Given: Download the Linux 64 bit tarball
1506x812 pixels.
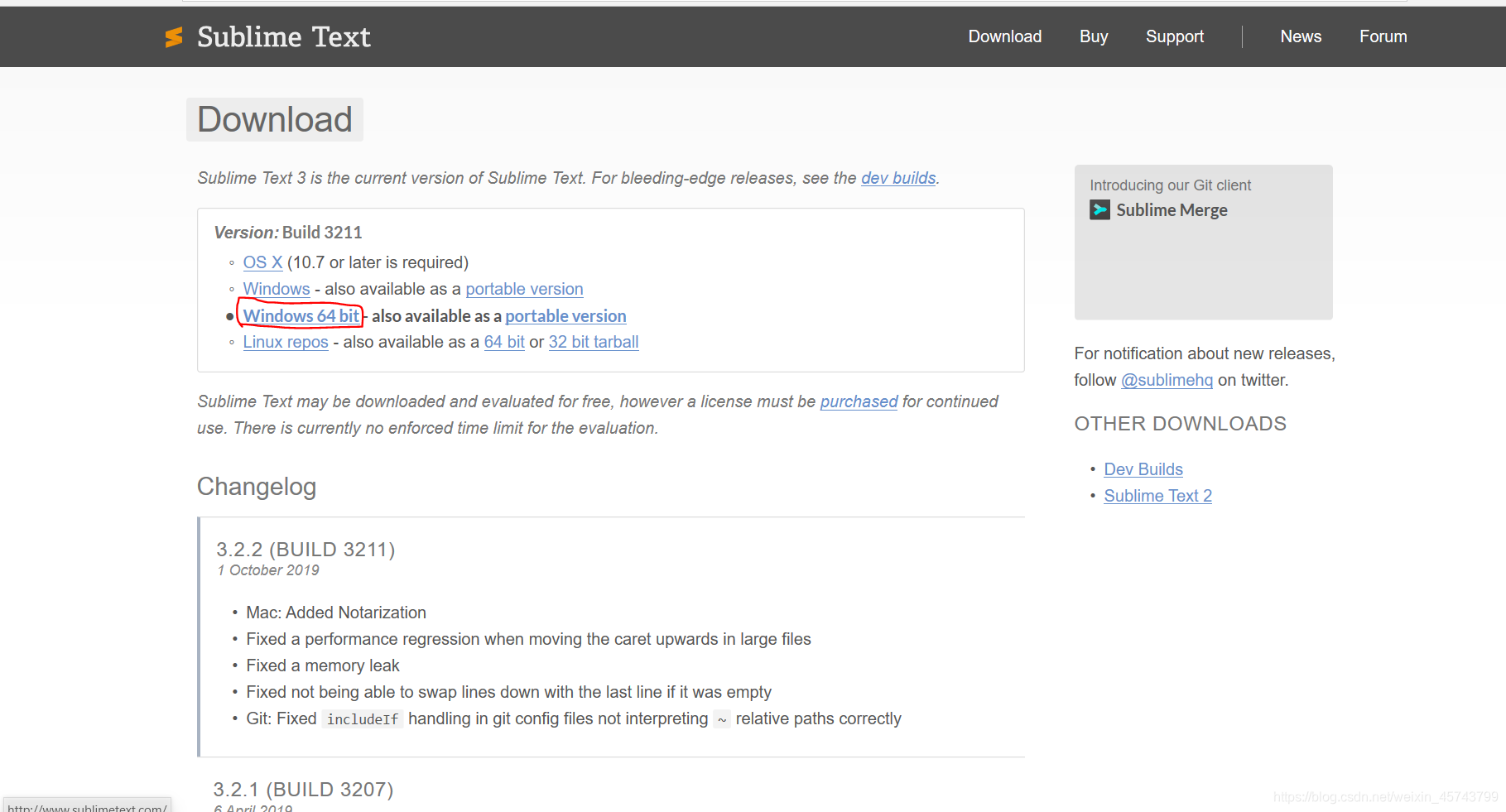Looking at the screenshot, I should click(x=504, y=342).
